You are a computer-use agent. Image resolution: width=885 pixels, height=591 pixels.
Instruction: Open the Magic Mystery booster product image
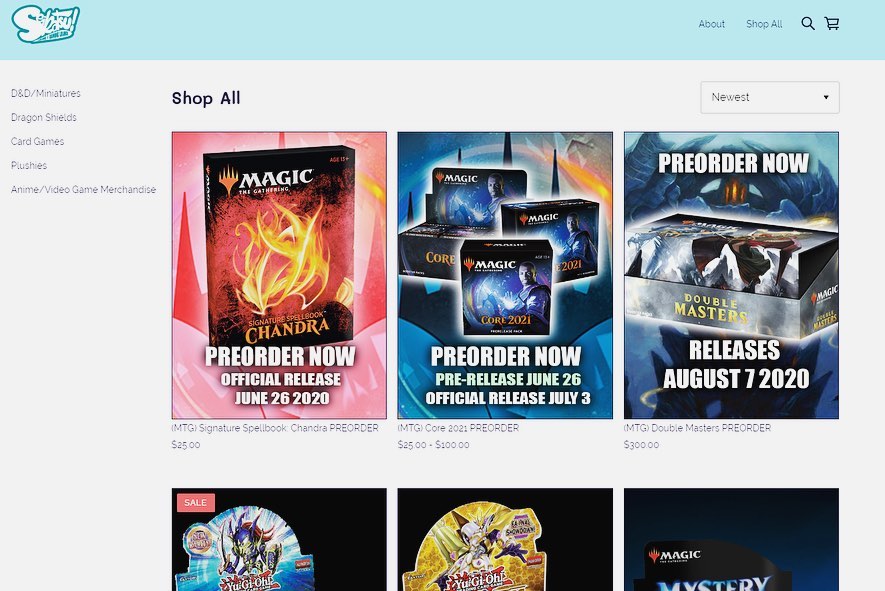[x=731, y=540]
